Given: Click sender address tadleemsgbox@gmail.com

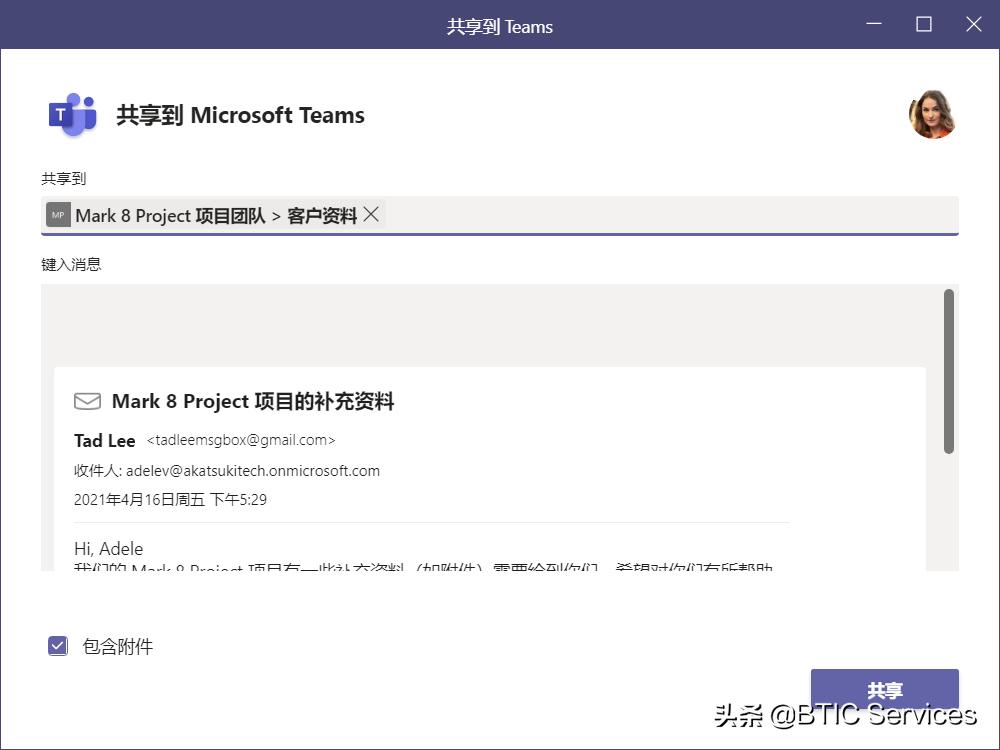Looking at the screenshot, I should (240, 440).
